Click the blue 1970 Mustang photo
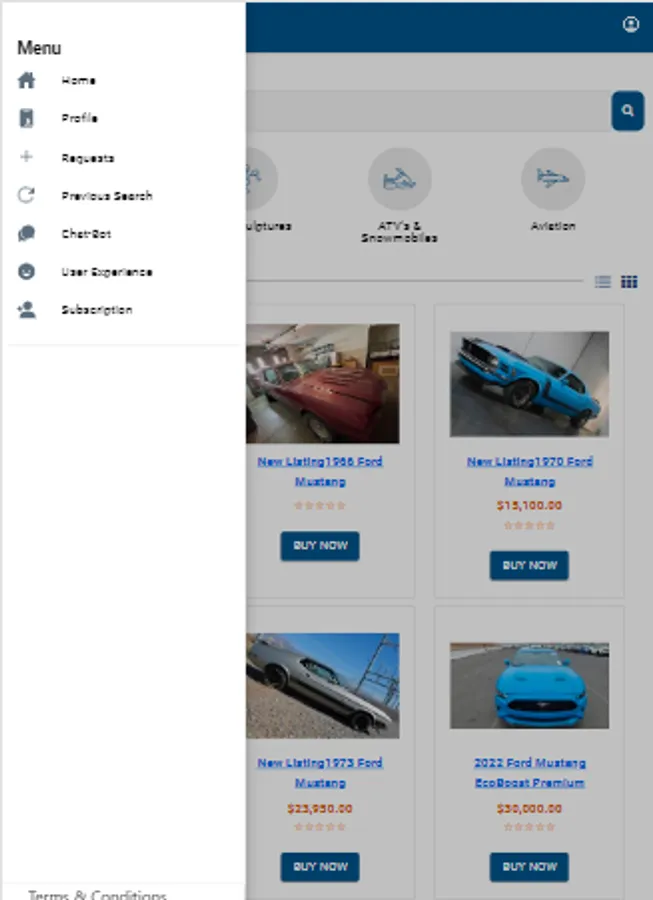 click(530, 384)
